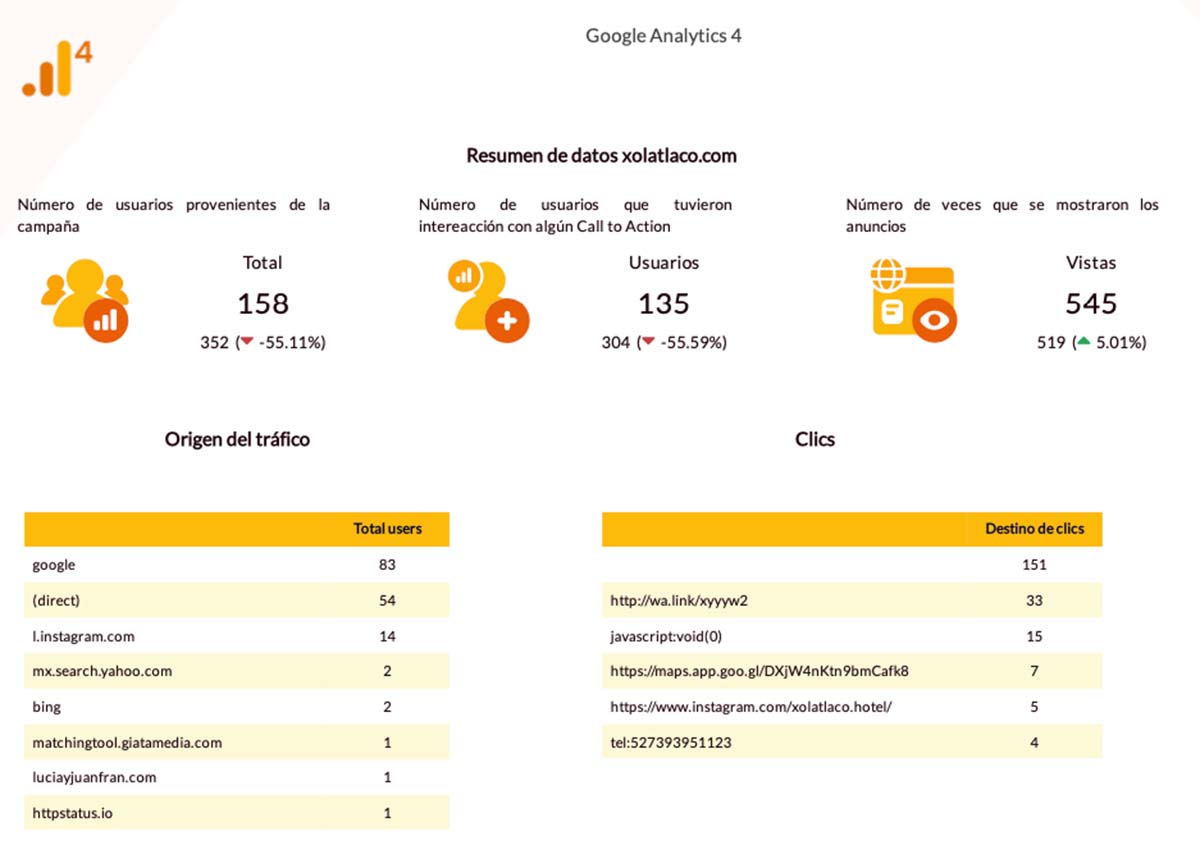Click the Total label above 158
Viewport: 1200px width, 845px height.
point(263,263)
